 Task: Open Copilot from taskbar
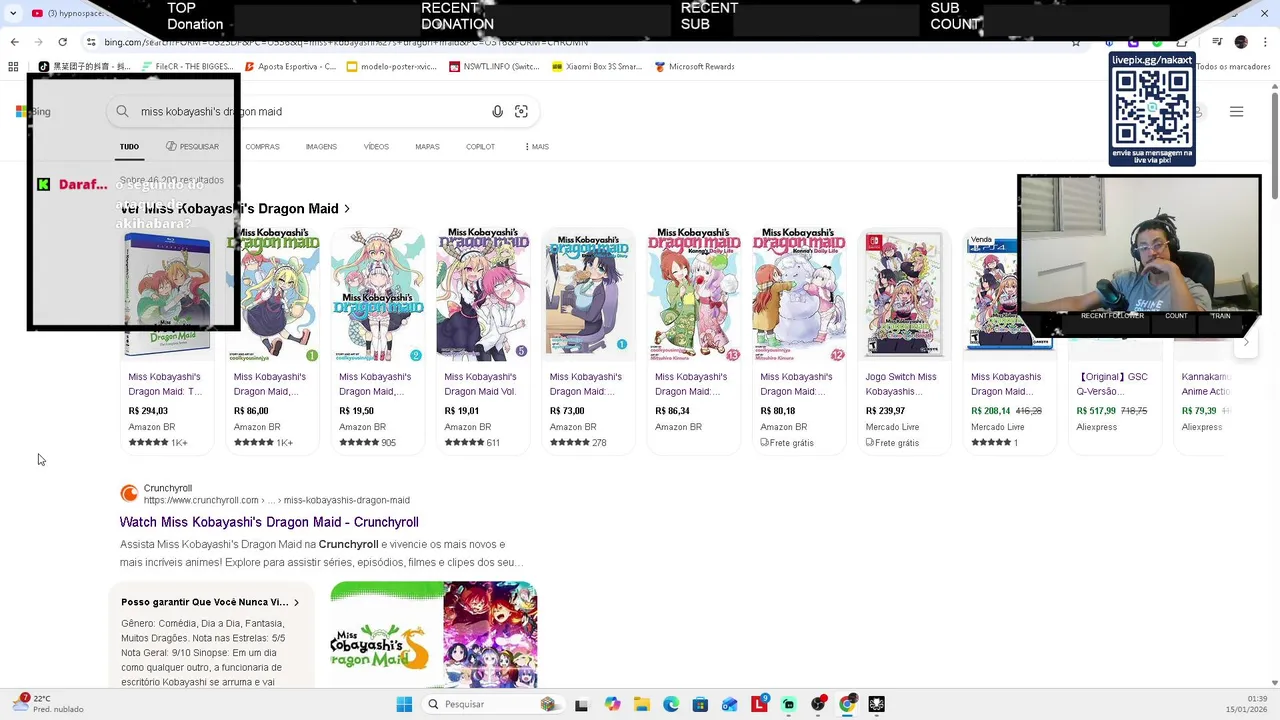pos(612,704)
